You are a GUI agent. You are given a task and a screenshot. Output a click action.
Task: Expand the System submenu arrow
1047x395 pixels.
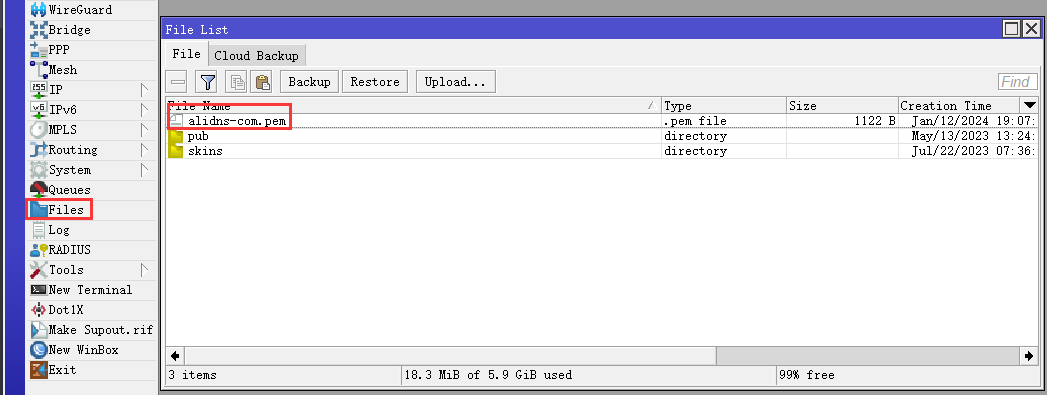[x=144, y=170]
